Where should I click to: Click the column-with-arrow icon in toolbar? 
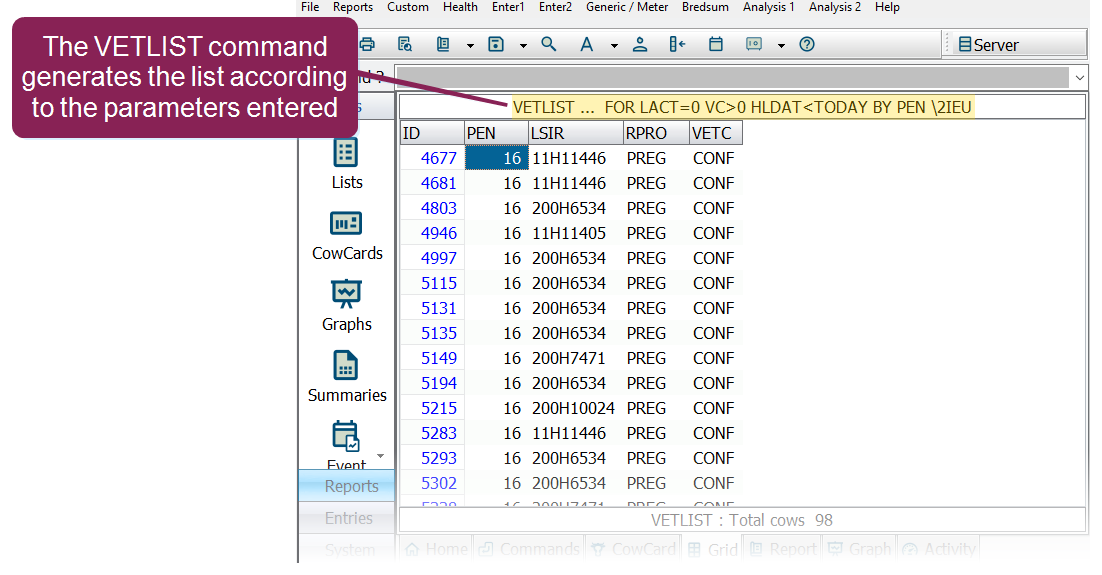[x=677, y=44]
